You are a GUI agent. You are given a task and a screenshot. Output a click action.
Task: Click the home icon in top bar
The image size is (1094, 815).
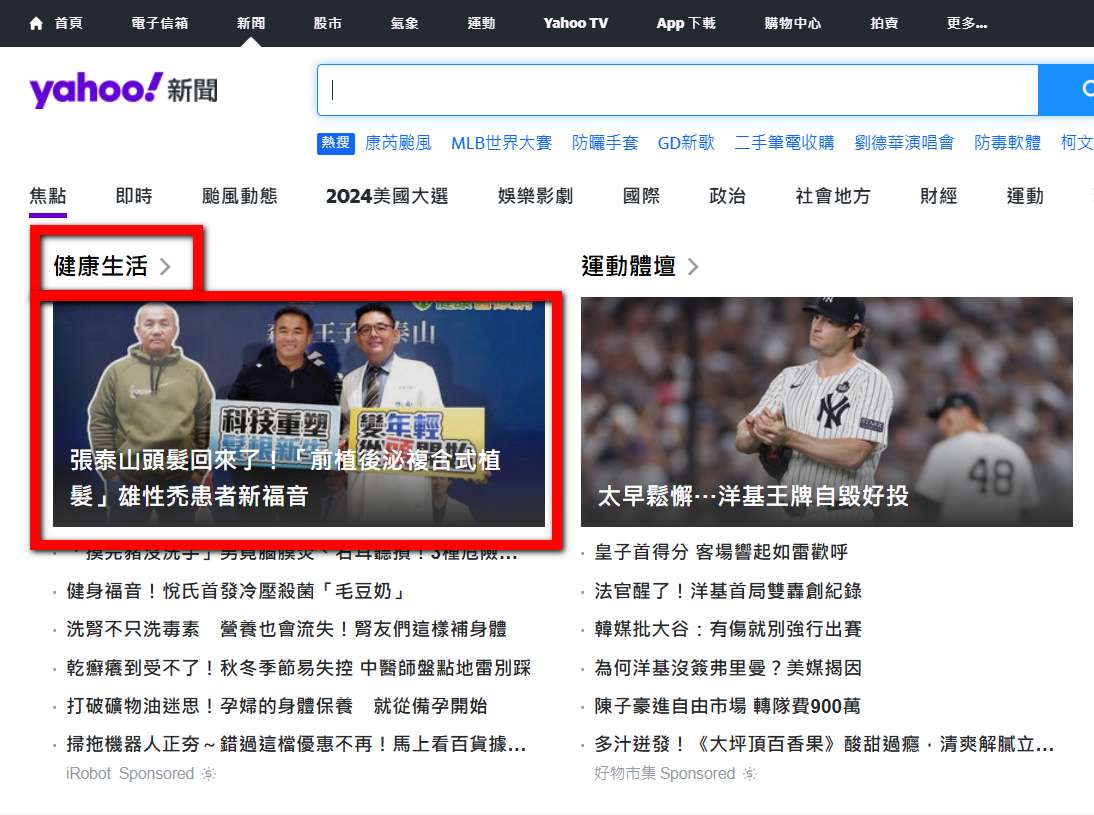click(36, 23)
